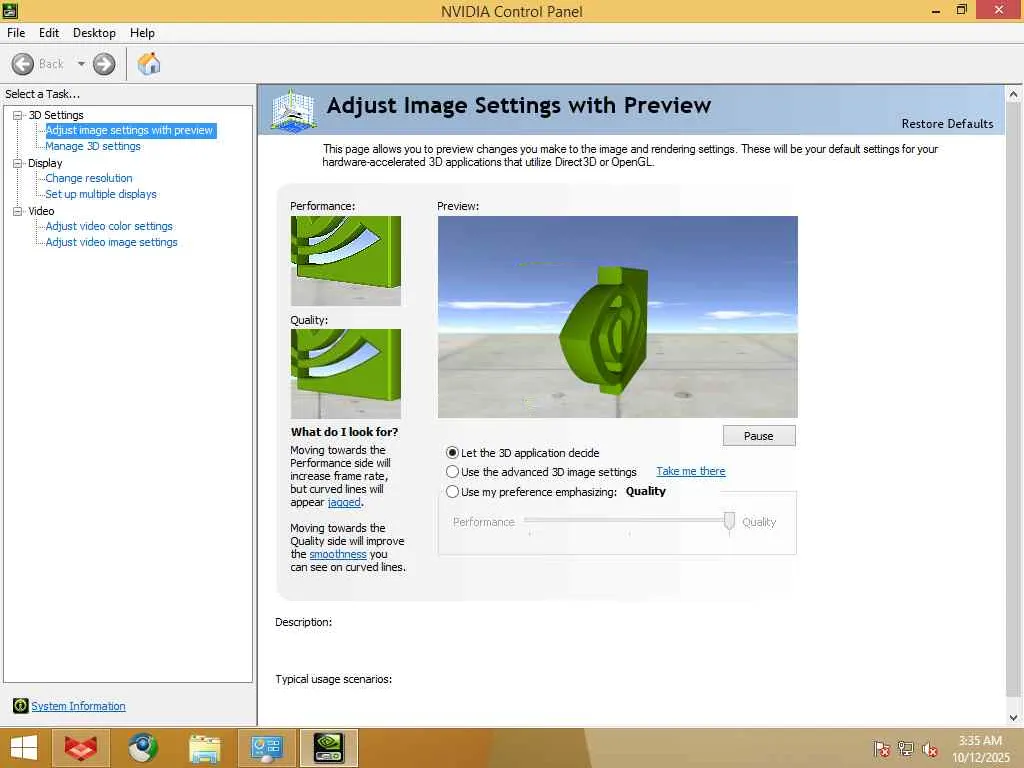The image size is (1024, 768).
Task: Select Set up multiple displays
Action: coord(101,194)
